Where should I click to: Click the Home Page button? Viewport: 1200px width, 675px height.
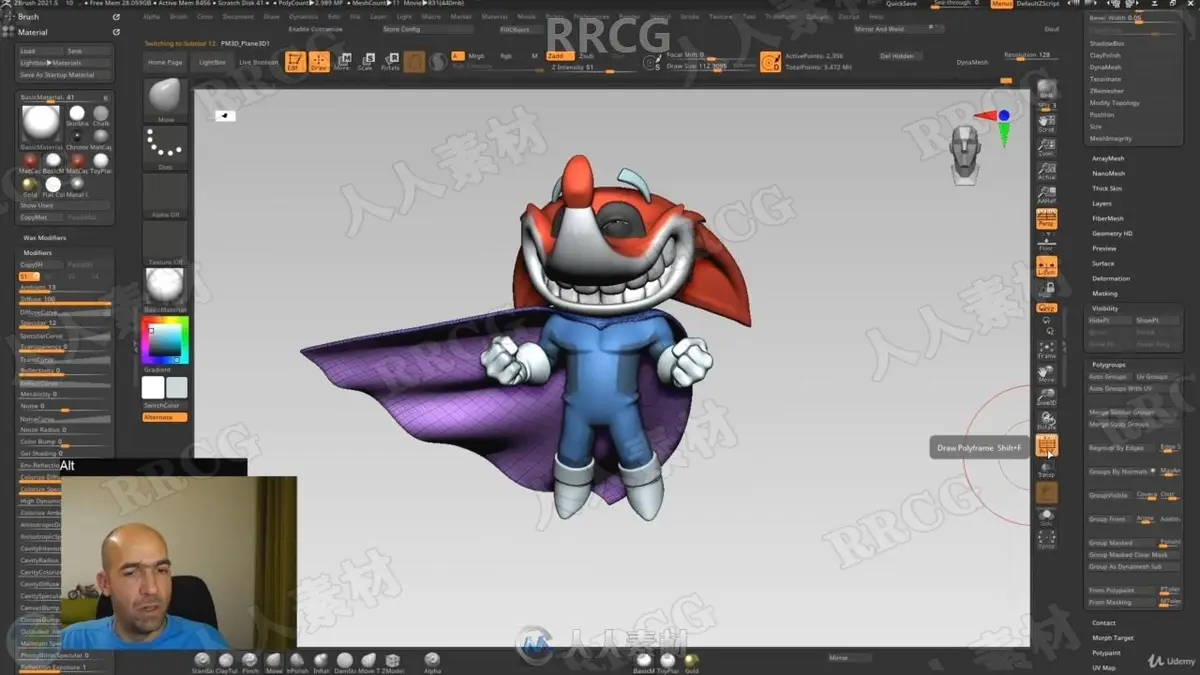coord(165,62)
